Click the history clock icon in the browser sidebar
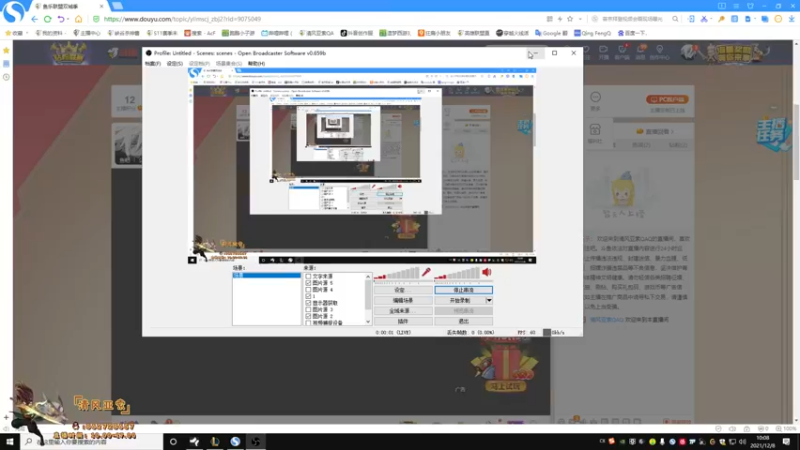The image size is (800, 450). [x=6, y=77]
